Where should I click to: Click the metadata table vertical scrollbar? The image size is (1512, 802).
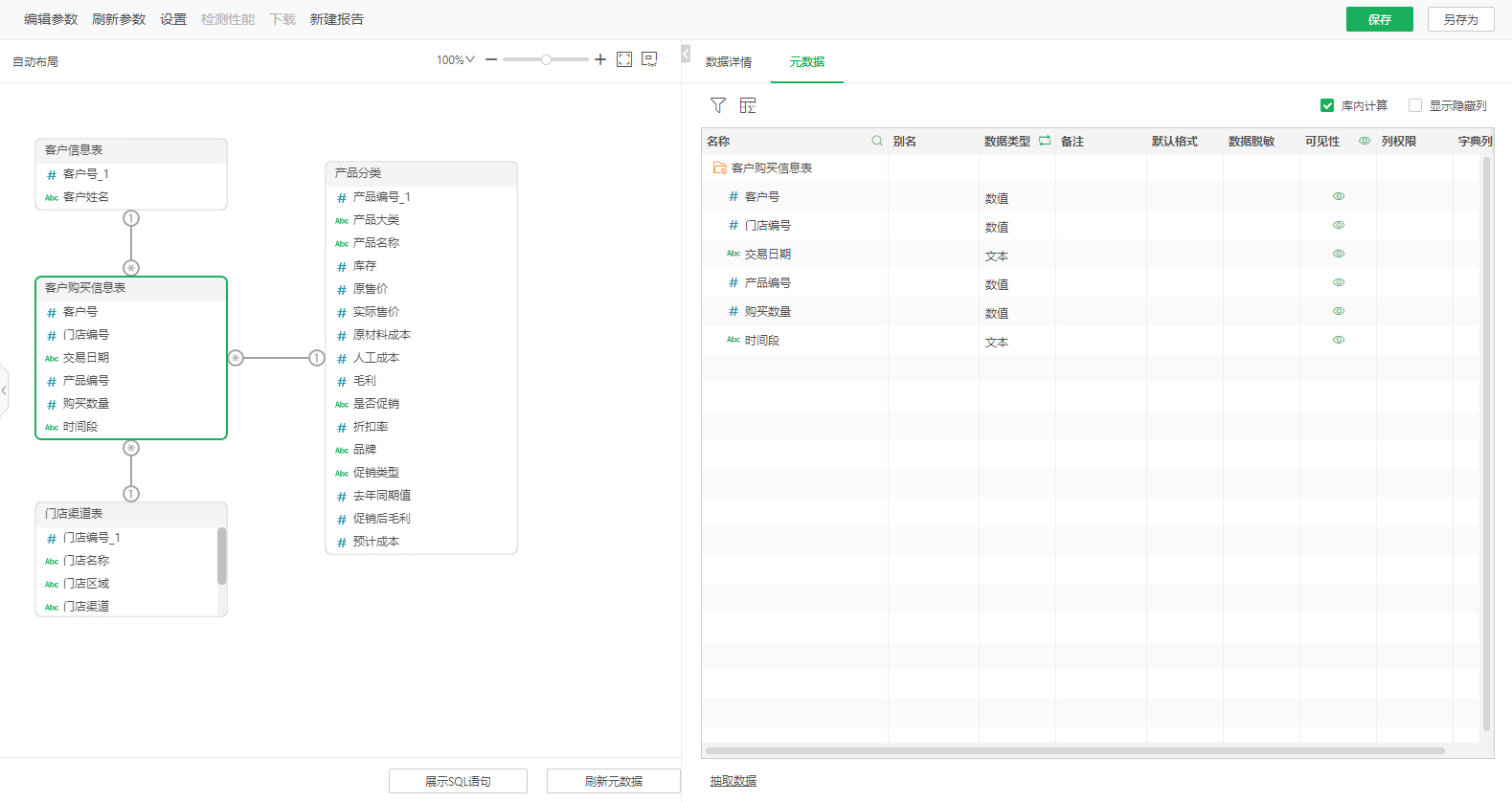(1486, 444)
